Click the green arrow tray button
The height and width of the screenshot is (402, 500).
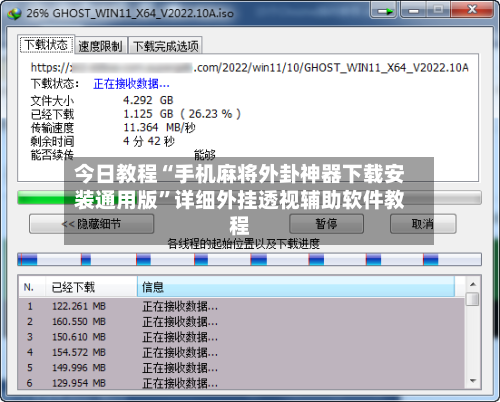point(383,11)
